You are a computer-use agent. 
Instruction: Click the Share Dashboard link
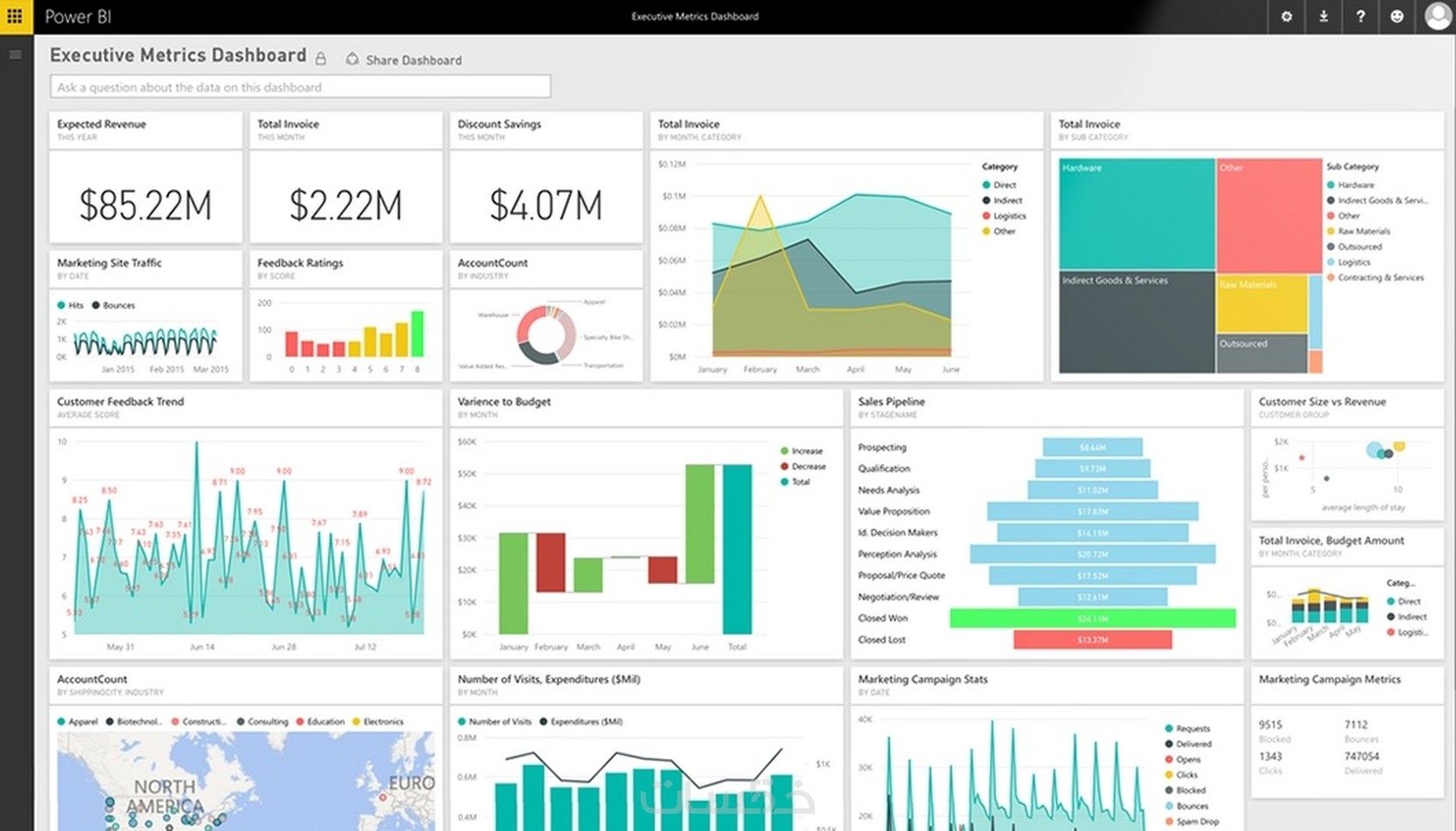pos(403,60)
